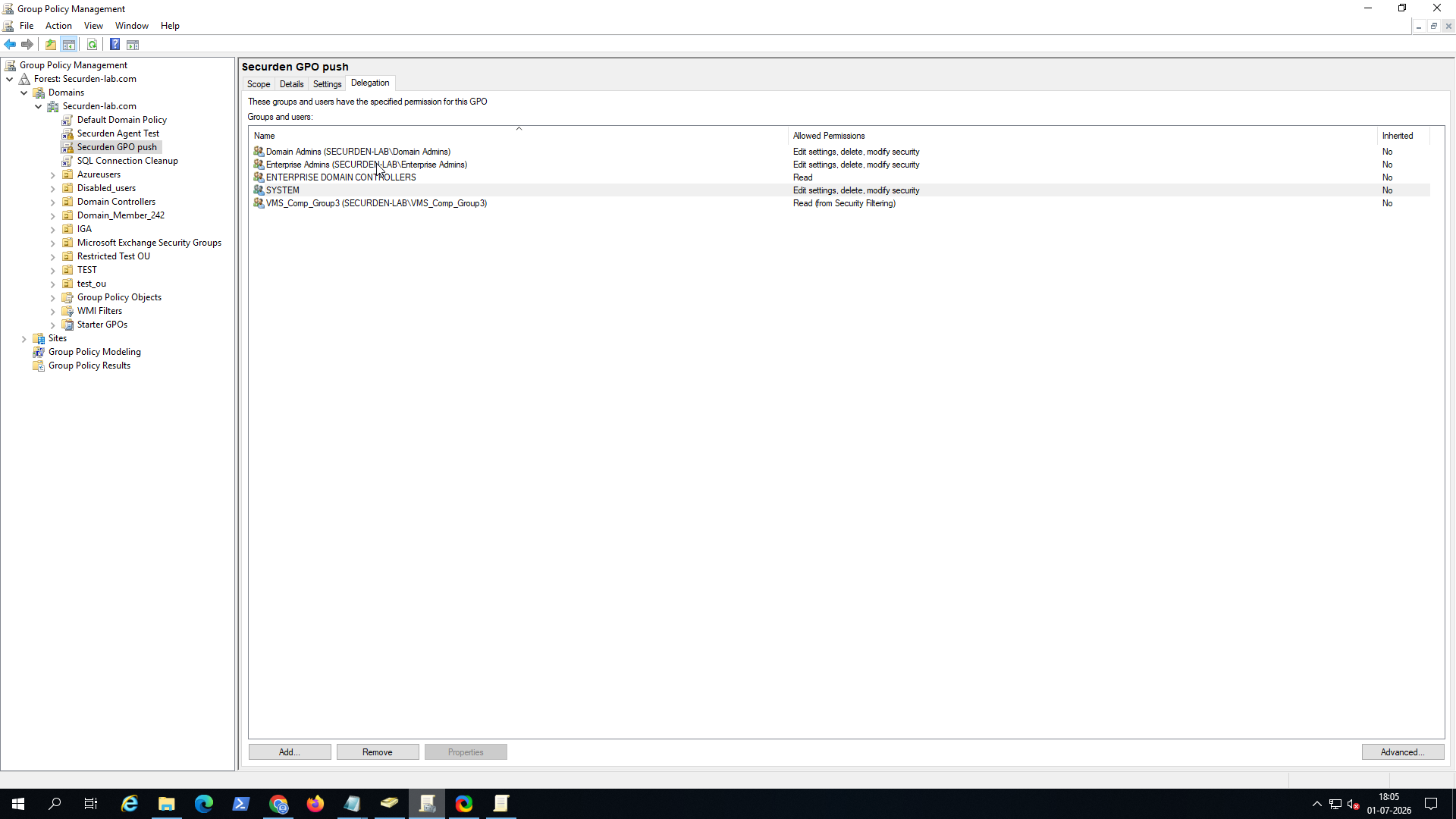
Task: Collapse the Securden-lab.com domain node
Action: click(39, 106)
